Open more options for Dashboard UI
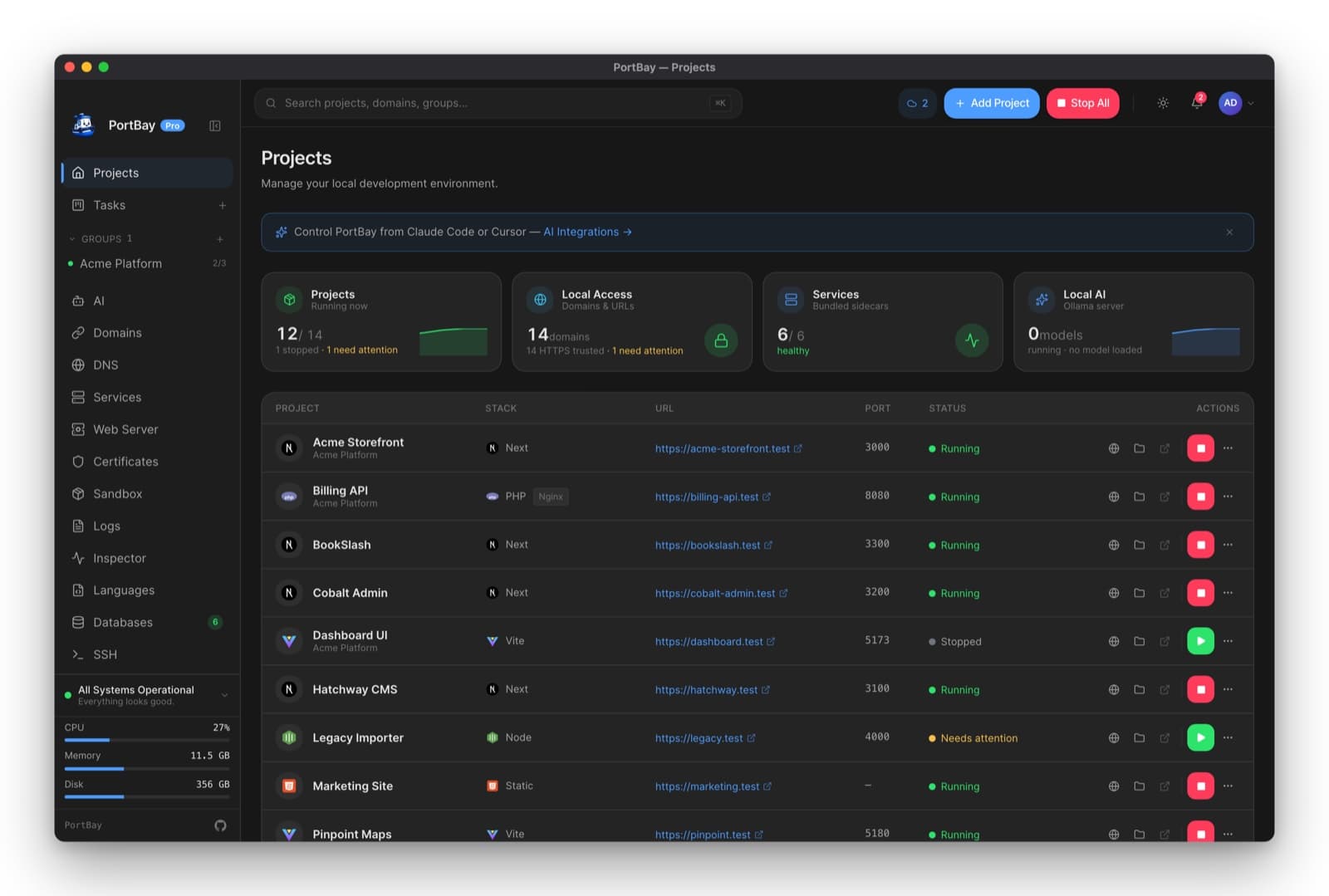 (1228, 641)
